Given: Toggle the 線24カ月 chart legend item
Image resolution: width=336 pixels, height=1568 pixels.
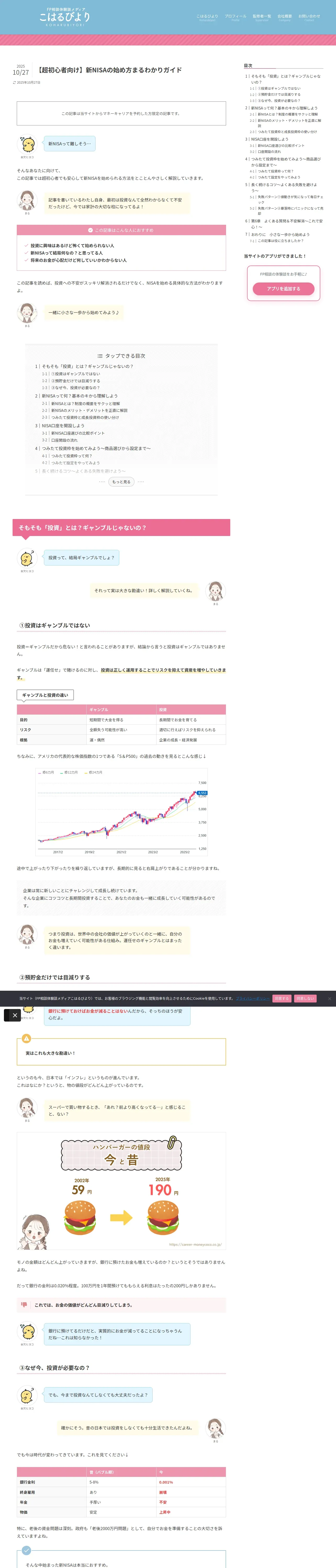Looking at the screenshot, I should pyautogui.click(x=93, y=773).
